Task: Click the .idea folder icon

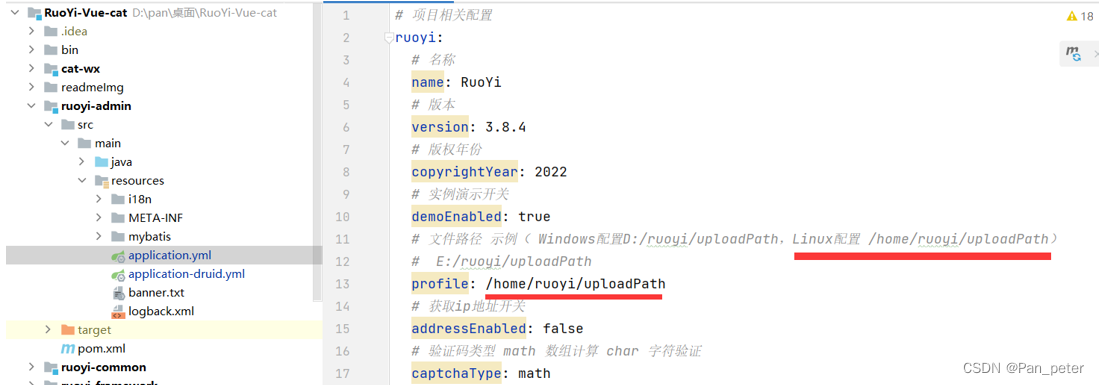Action: click(50, 31)
